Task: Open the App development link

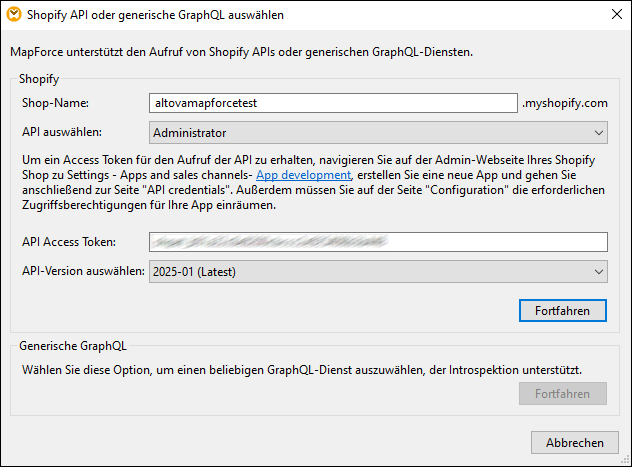Action: tap(303, 175)
